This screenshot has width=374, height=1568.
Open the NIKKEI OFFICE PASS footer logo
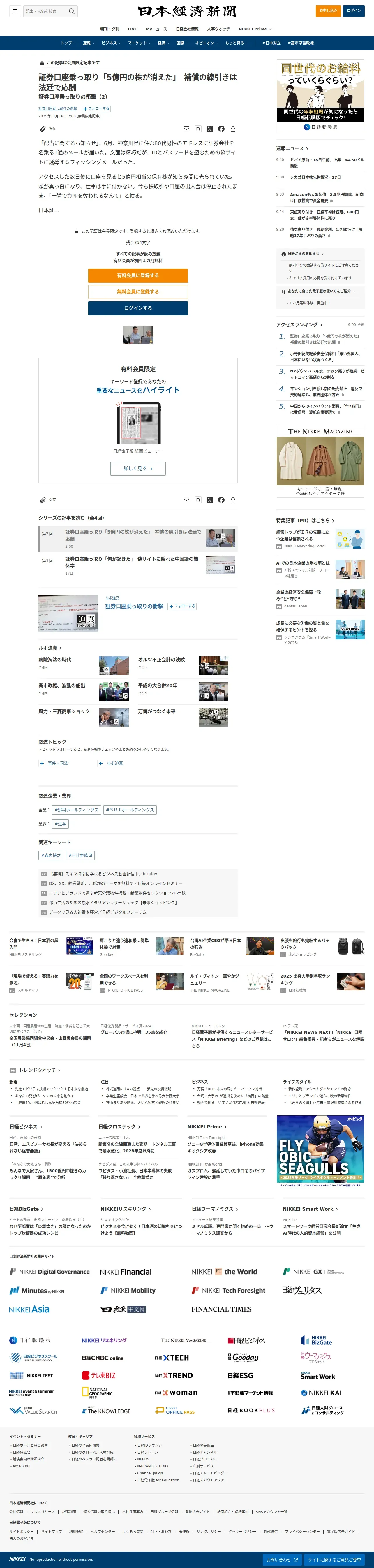point(175,1410)
